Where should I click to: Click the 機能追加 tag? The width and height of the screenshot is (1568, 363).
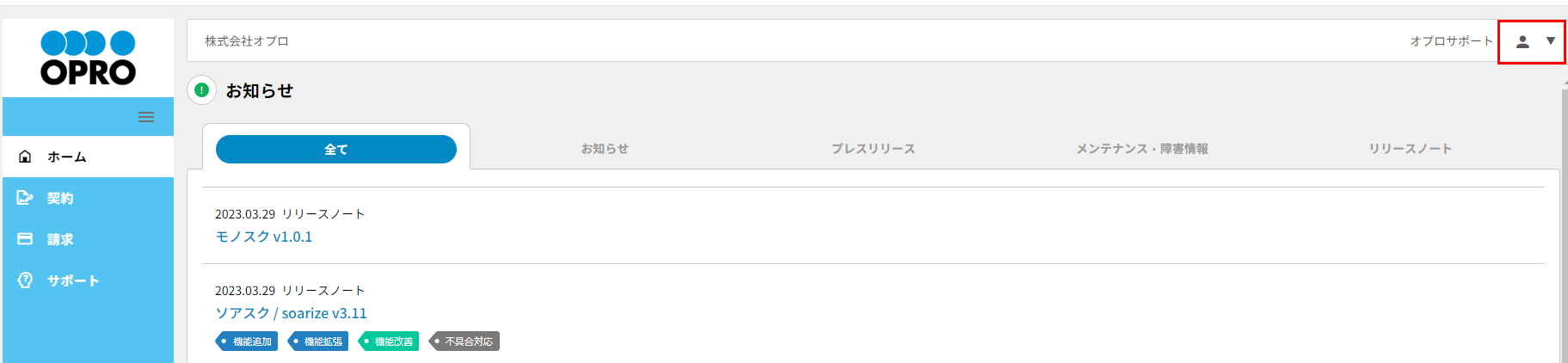click(248, 341)
